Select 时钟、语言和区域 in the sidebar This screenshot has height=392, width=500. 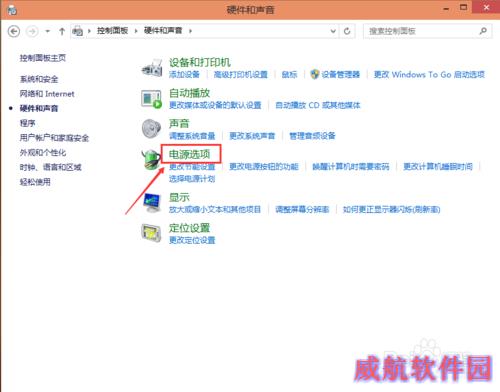(x=50, y=167)
